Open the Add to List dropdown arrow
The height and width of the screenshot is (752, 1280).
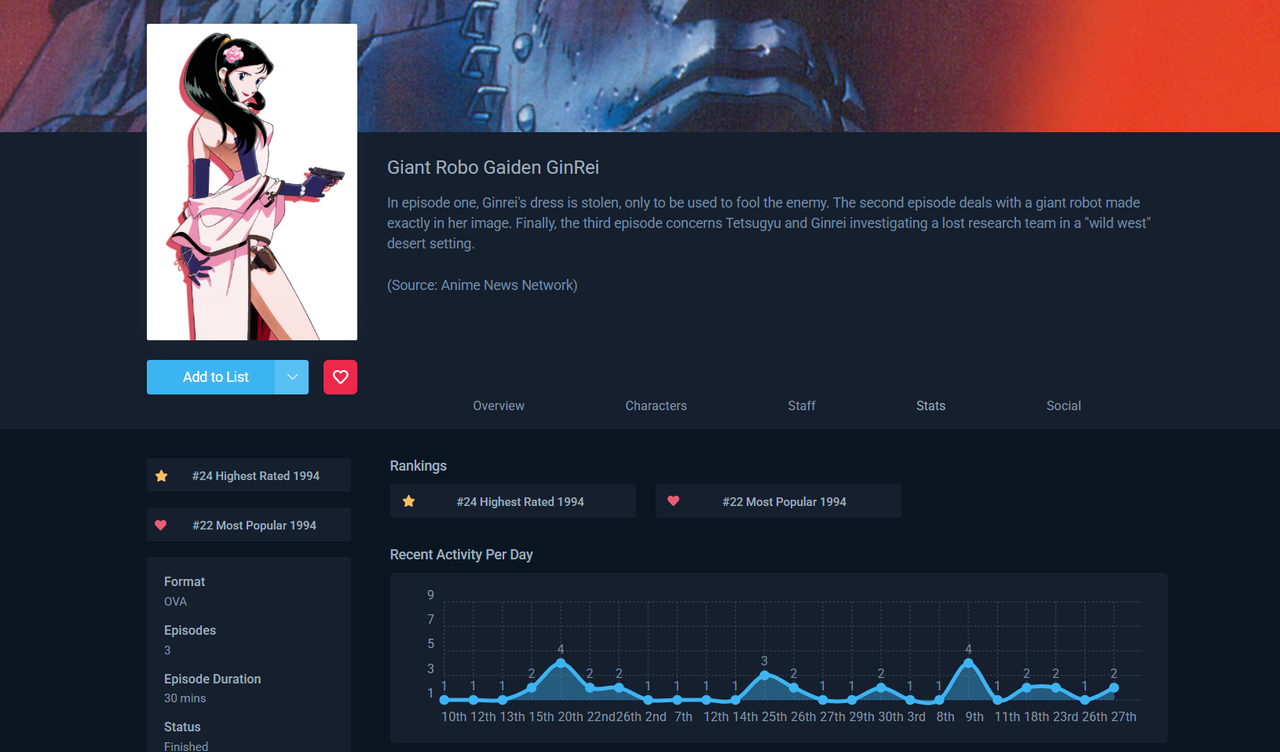coord(292,377)
